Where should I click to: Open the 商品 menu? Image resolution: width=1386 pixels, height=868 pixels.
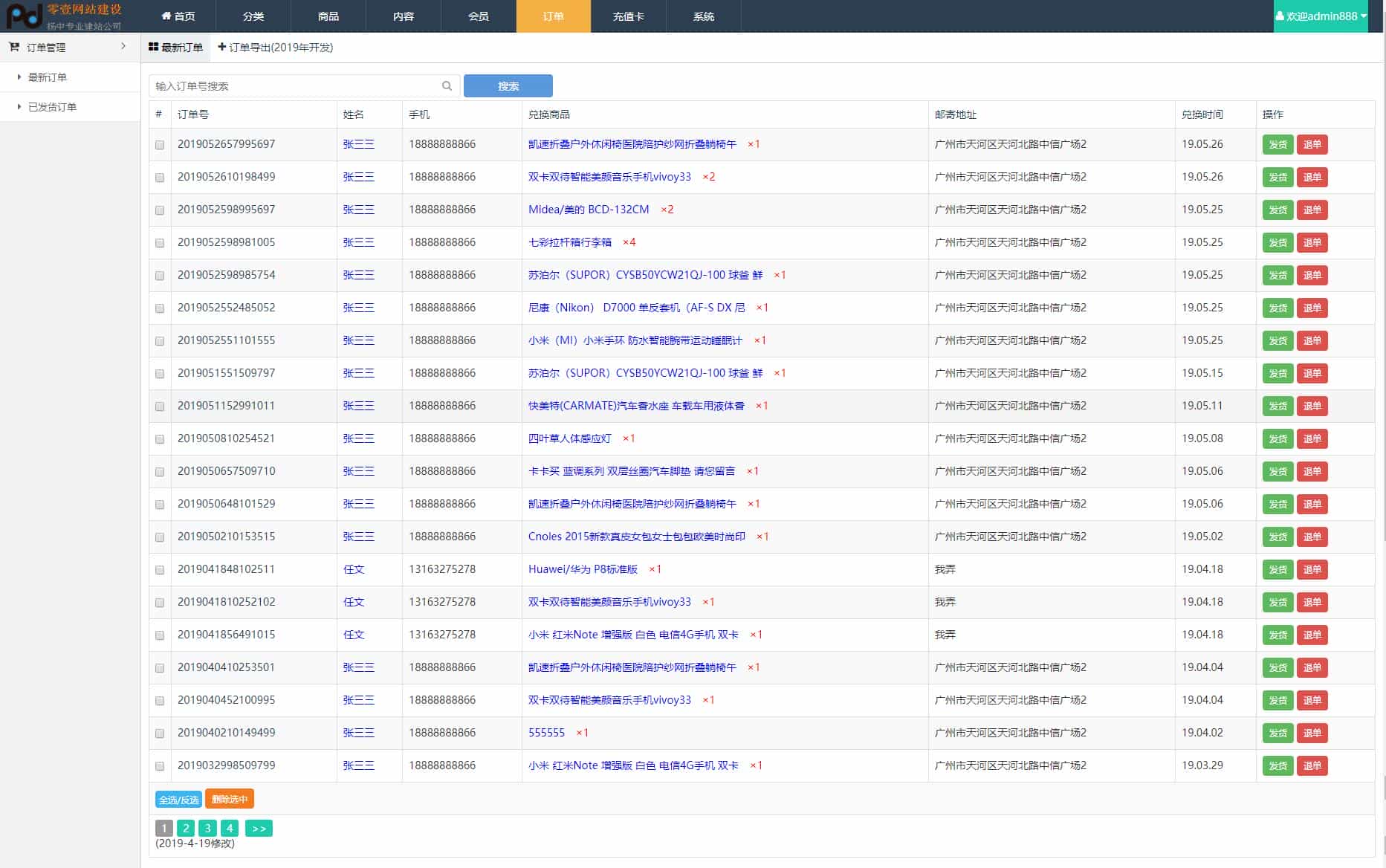coord(328,16)
